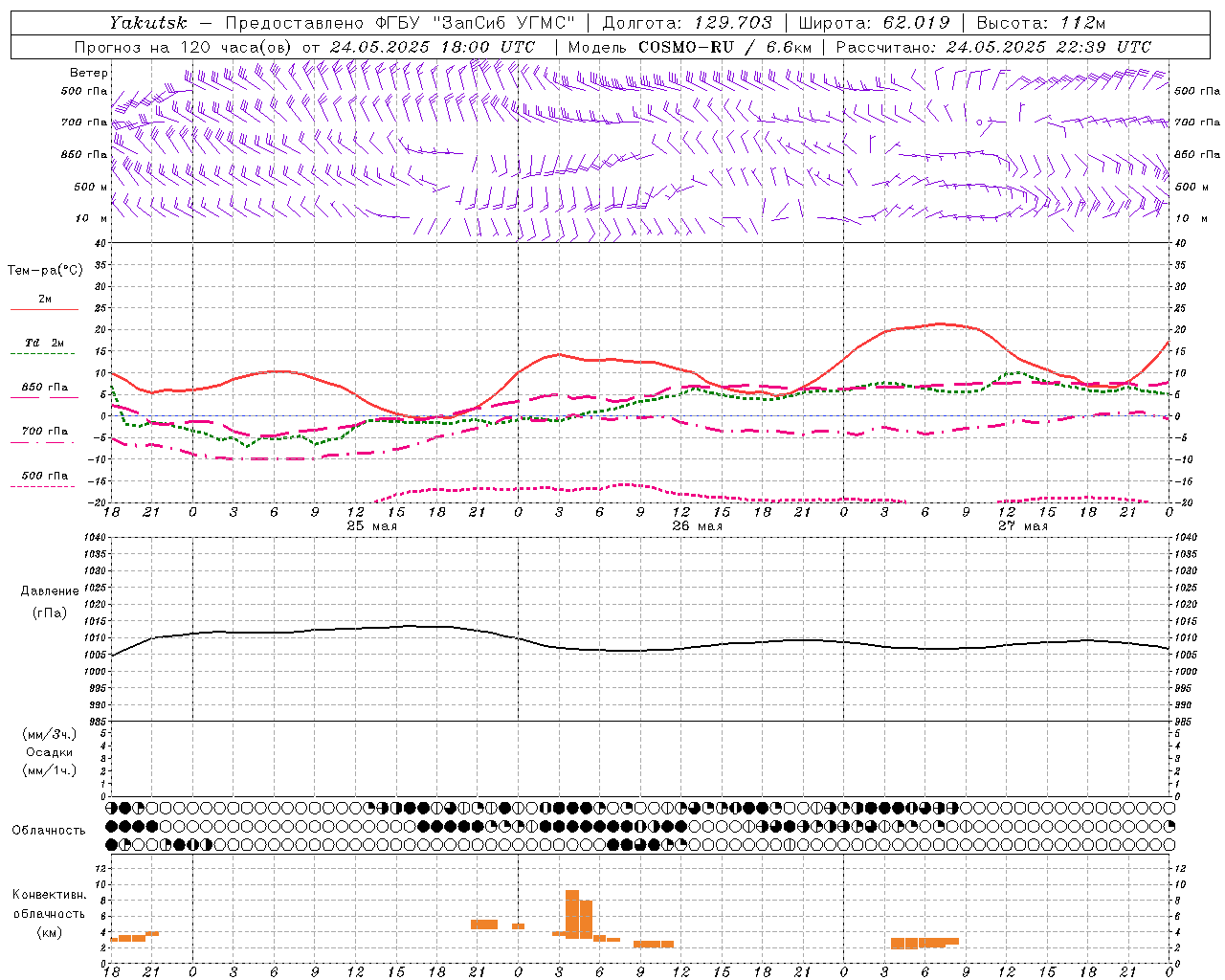Click the left 500 гПа wind level label
This screenshot has width=1225, height=980.
pyautogui.click(x=84, y=92)
